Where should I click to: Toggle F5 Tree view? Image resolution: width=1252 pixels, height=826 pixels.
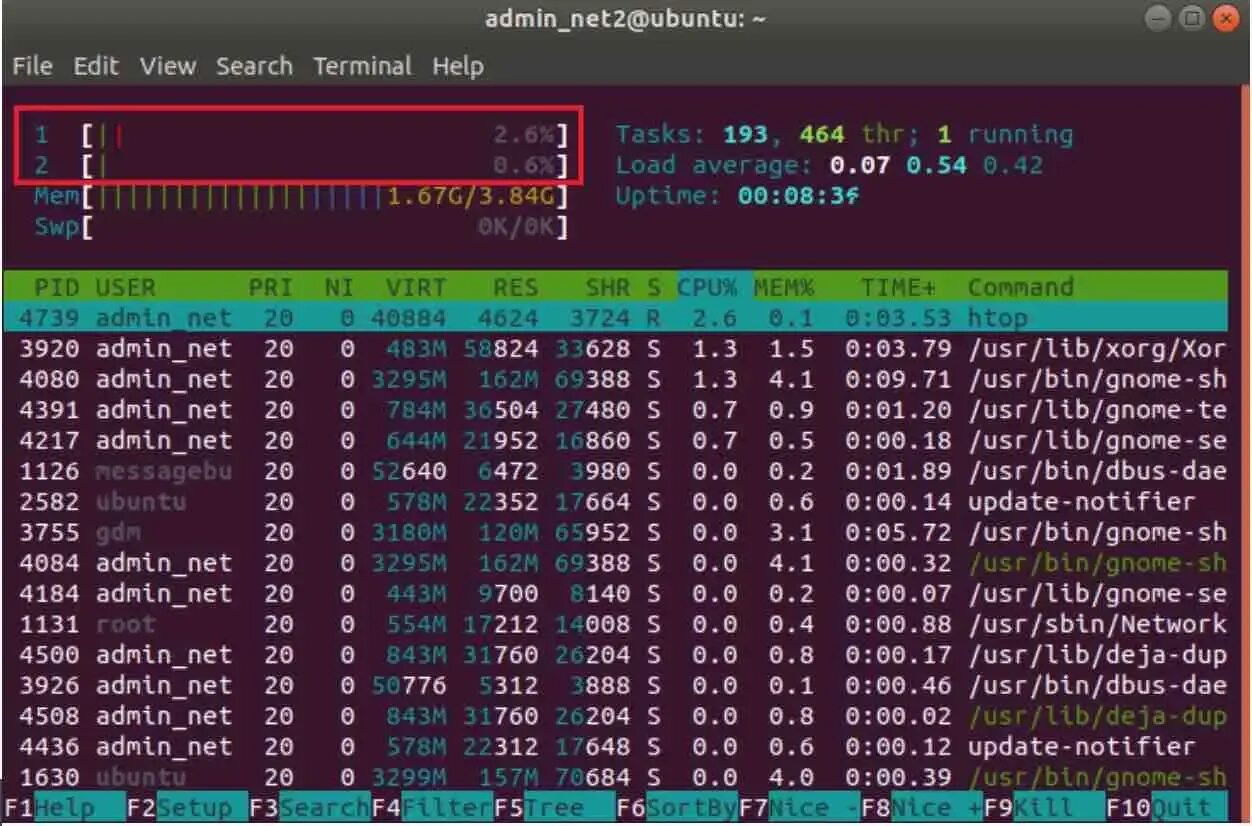pyautogui.click(x=554, y=808)
